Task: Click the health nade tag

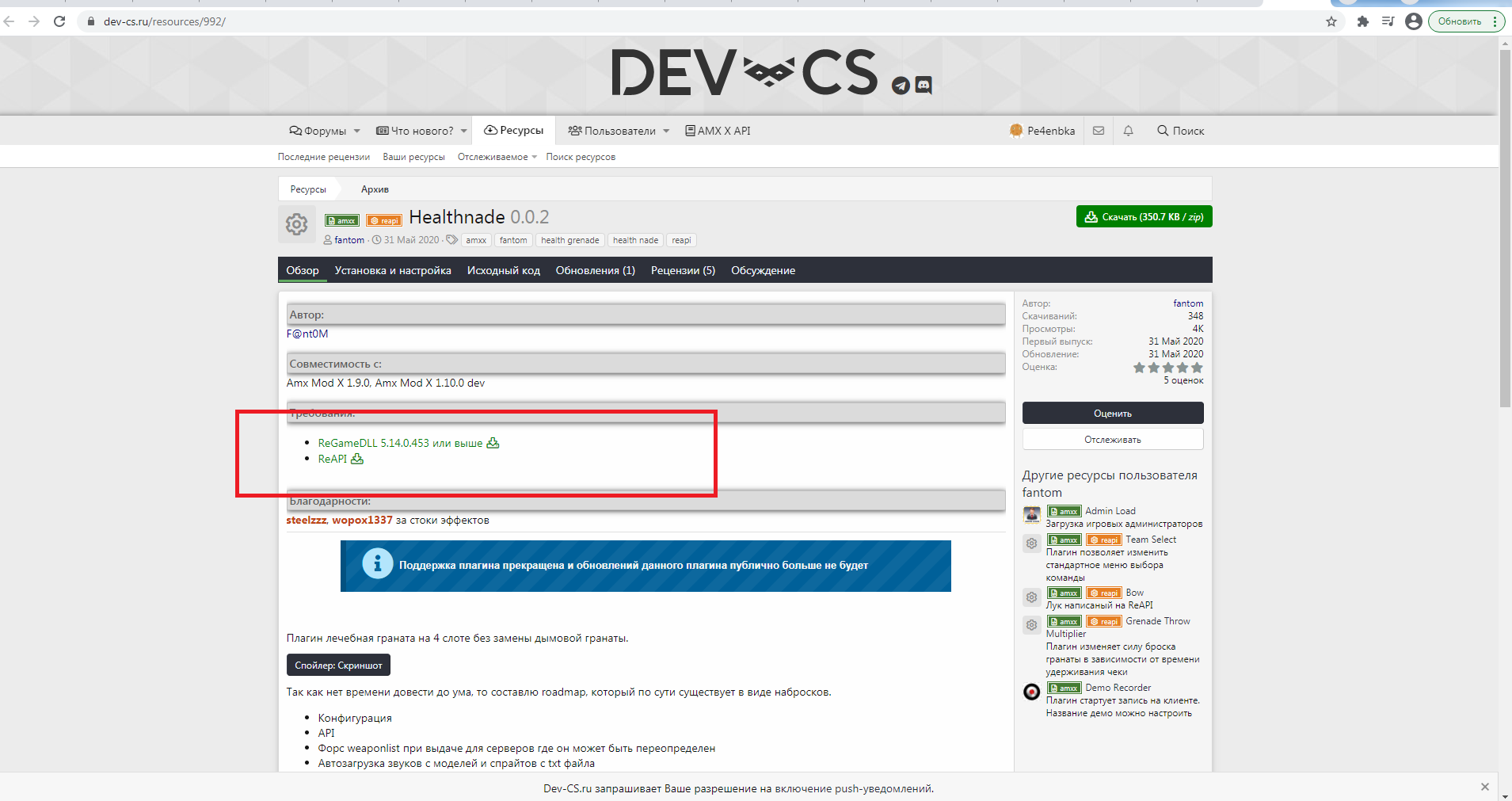Action: click(x=635, y=240)
